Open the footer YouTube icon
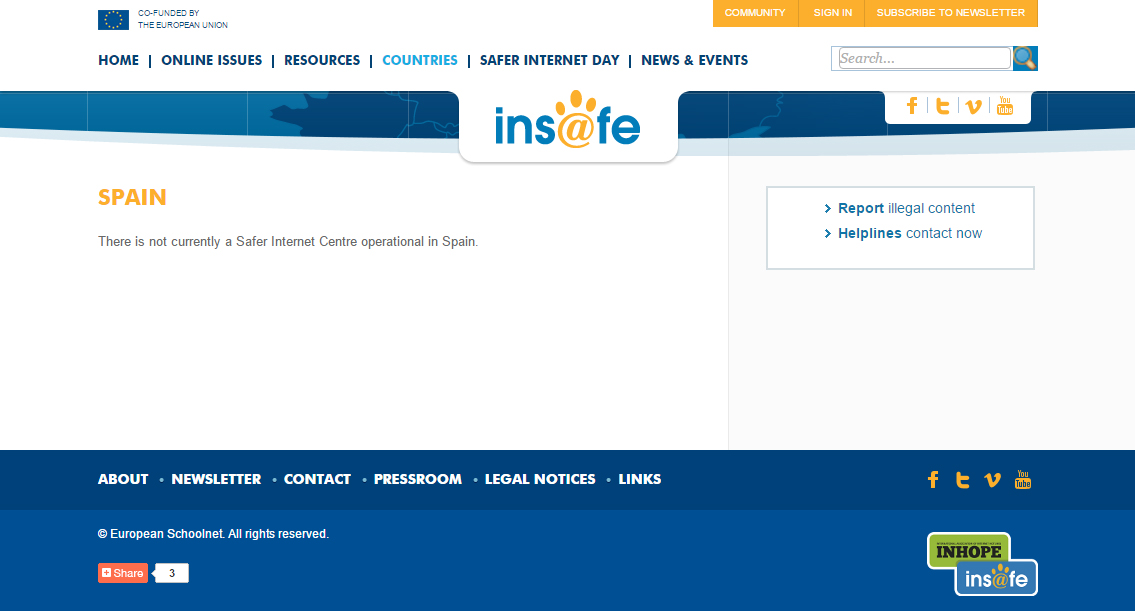Viewport: 1135px width, 611px height. (x=1023, y=480)
